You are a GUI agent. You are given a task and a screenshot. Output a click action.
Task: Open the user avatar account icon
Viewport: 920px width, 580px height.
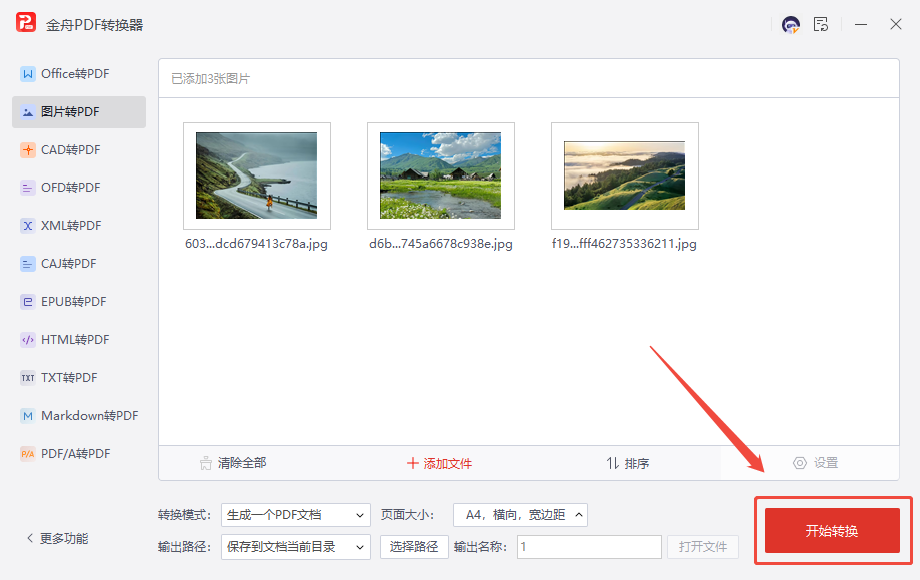point(791,25)
